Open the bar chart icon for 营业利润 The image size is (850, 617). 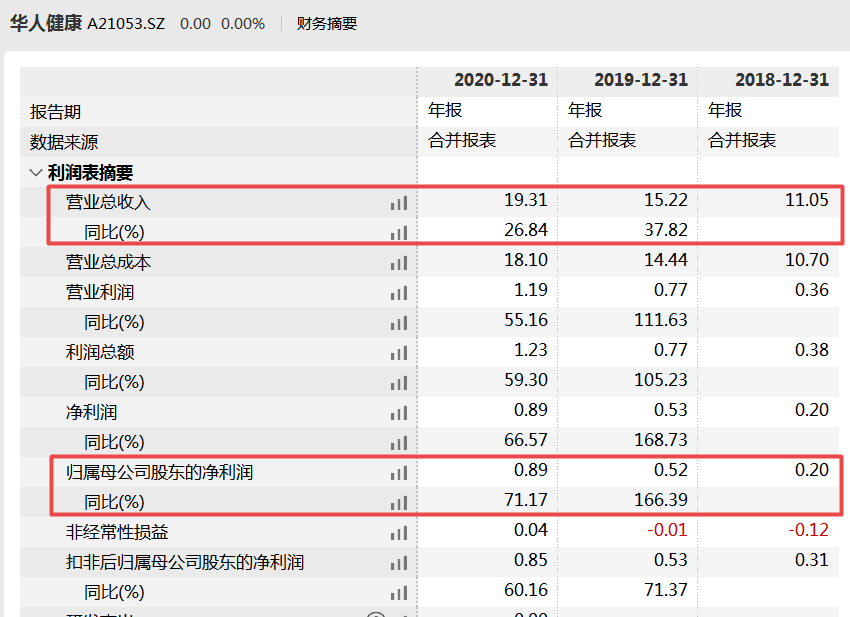[x=399, y=292]
